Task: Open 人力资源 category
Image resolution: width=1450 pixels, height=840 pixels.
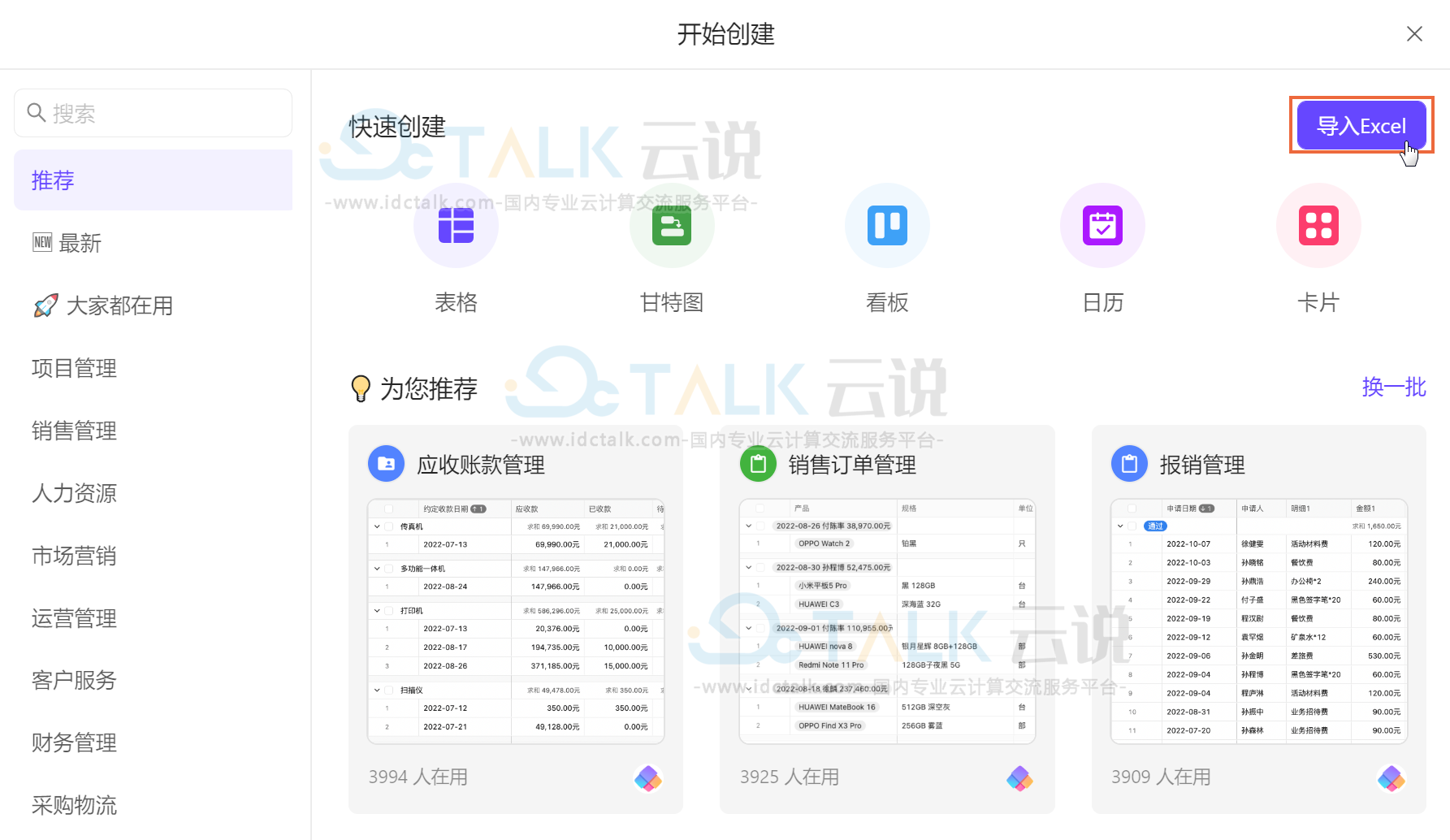Action: click(154, 493)
